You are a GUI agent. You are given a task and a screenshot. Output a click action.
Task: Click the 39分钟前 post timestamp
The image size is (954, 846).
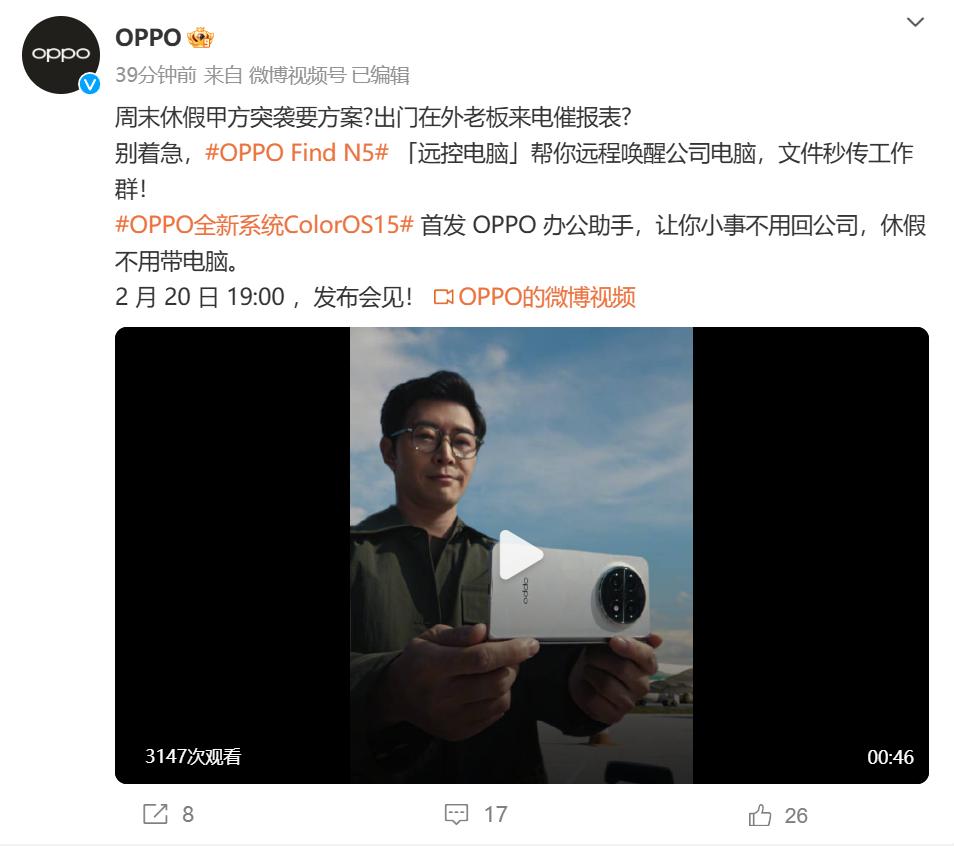(x=156, y=75)
